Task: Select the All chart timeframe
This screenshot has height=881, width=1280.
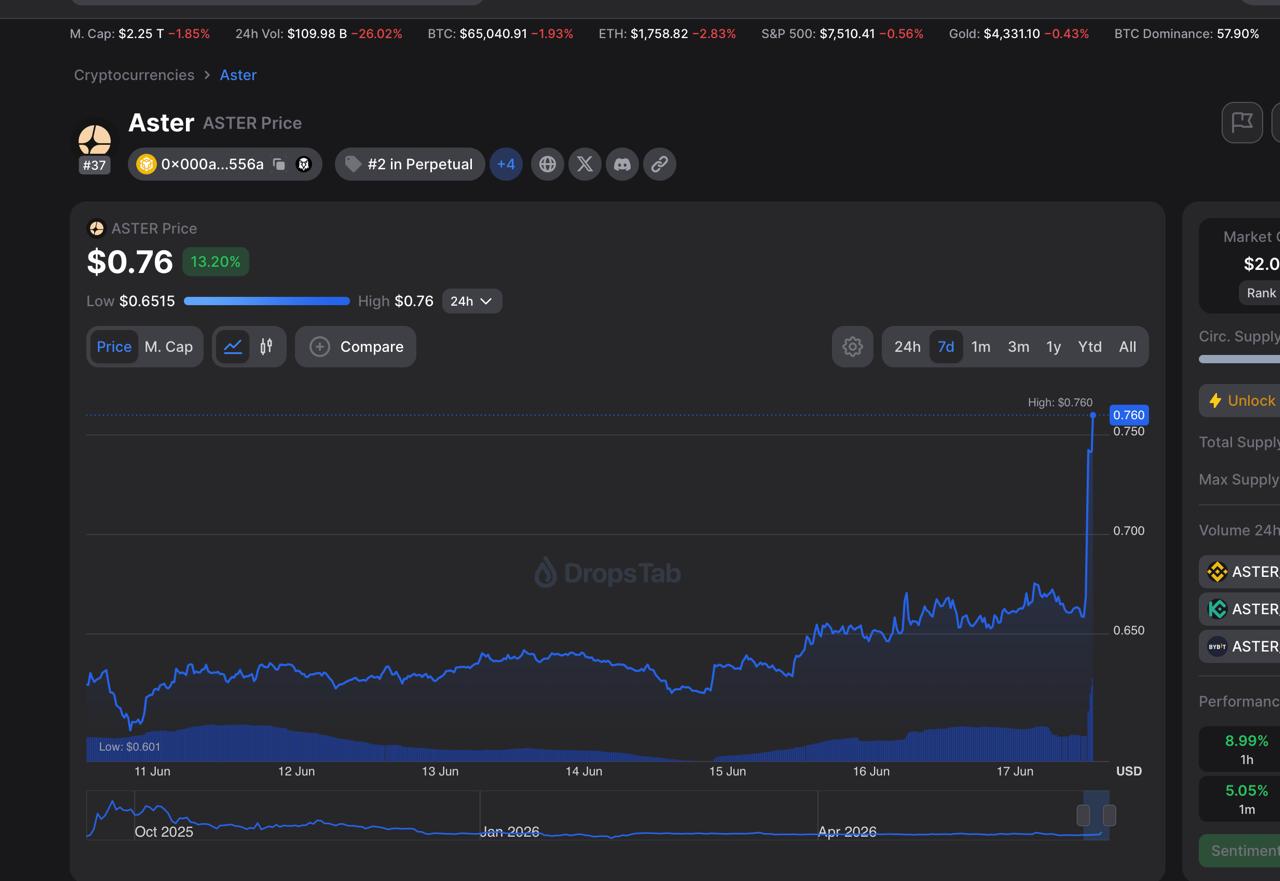Action: (x=1128, y=347)
